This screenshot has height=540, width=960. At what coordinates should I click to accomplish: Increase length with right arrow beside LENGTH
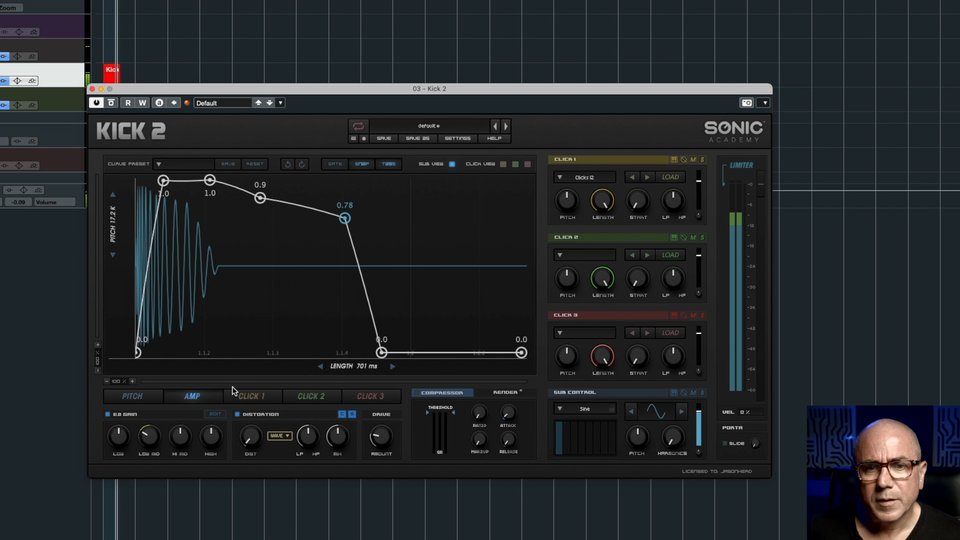pyautogui.click(x=392, y=366)
